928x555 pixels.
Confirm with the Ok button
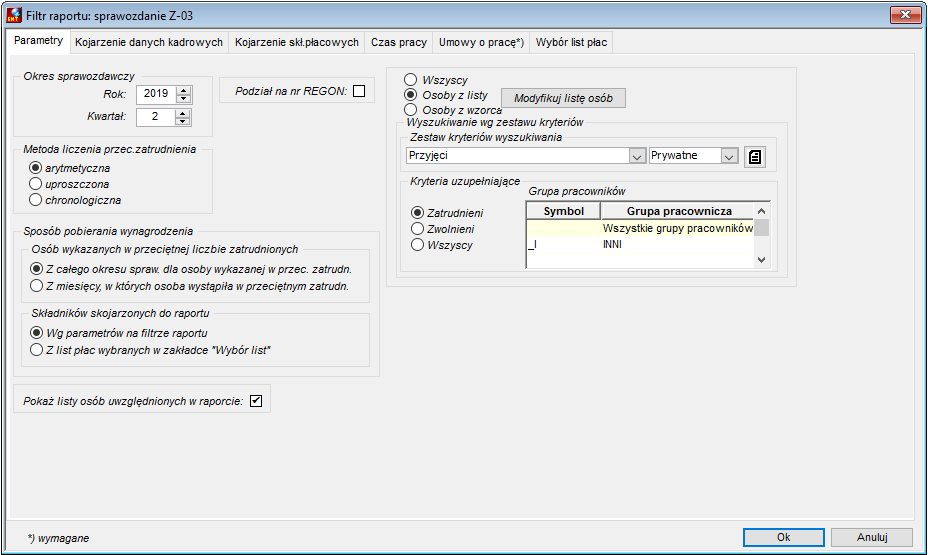tap(784, 537)
